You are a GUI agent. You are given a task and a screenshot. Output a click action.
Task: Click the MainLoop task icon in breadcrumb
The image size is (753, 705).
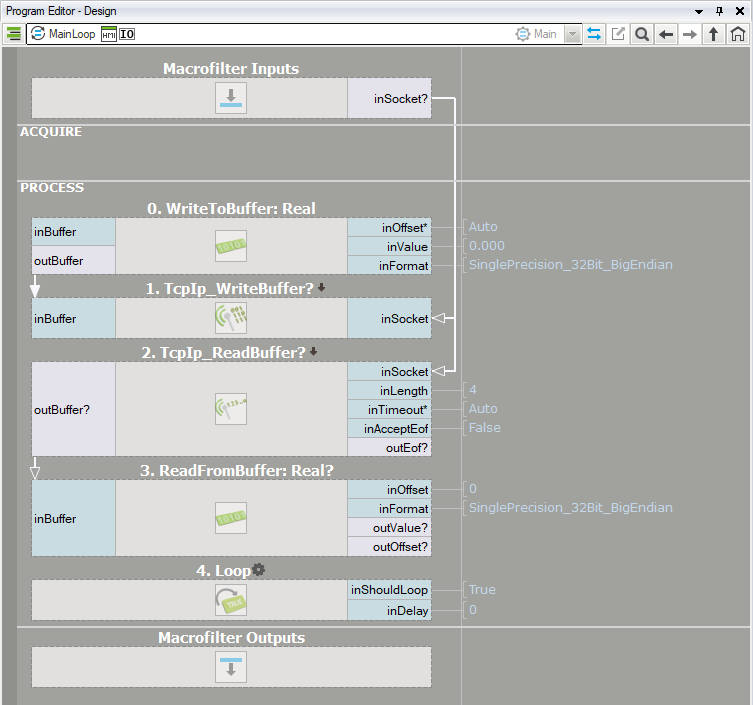(x=38, y=34)
